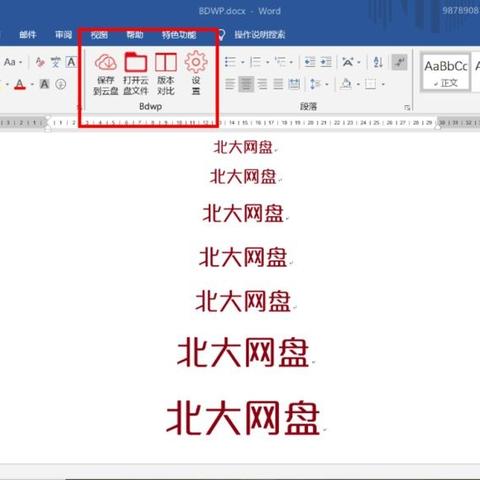This screenshot has width=480, height=480.
Task: Click the Save to cloud (保存到云盘) button
Action: point(106,74)
